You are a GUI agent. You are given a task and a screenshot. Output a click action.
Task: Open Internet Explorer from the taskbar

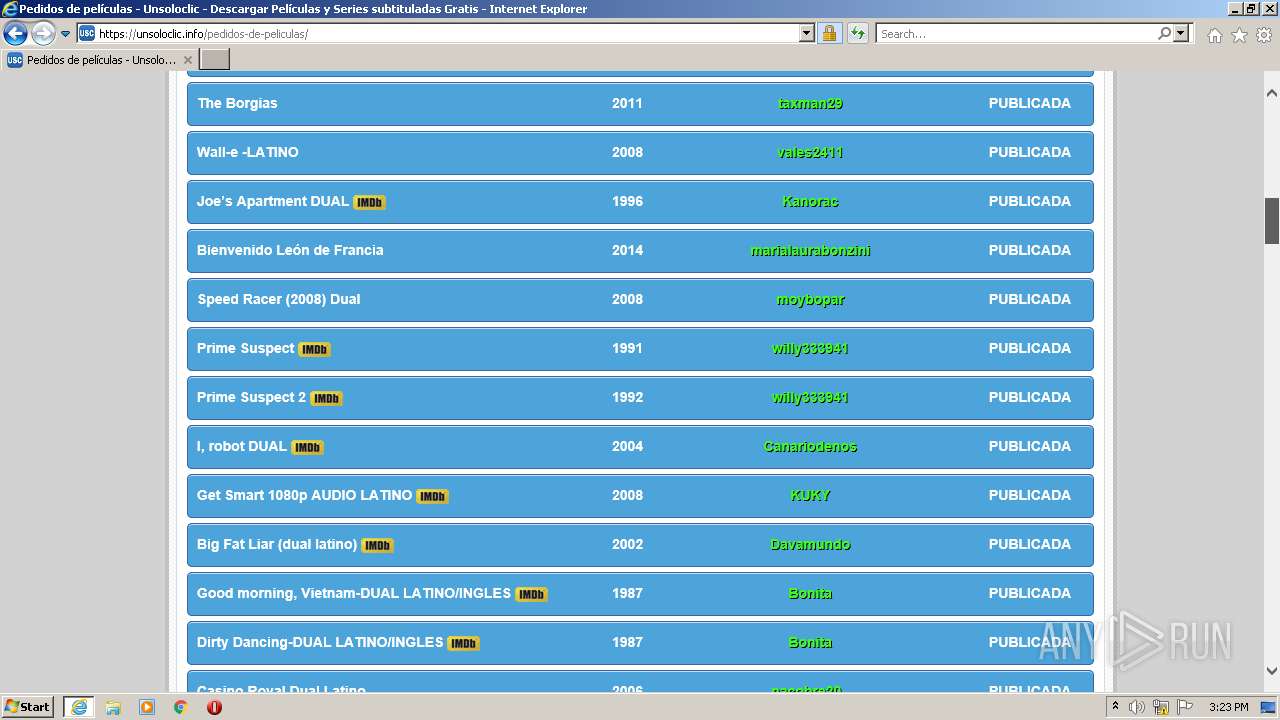[x=79, y=707]
